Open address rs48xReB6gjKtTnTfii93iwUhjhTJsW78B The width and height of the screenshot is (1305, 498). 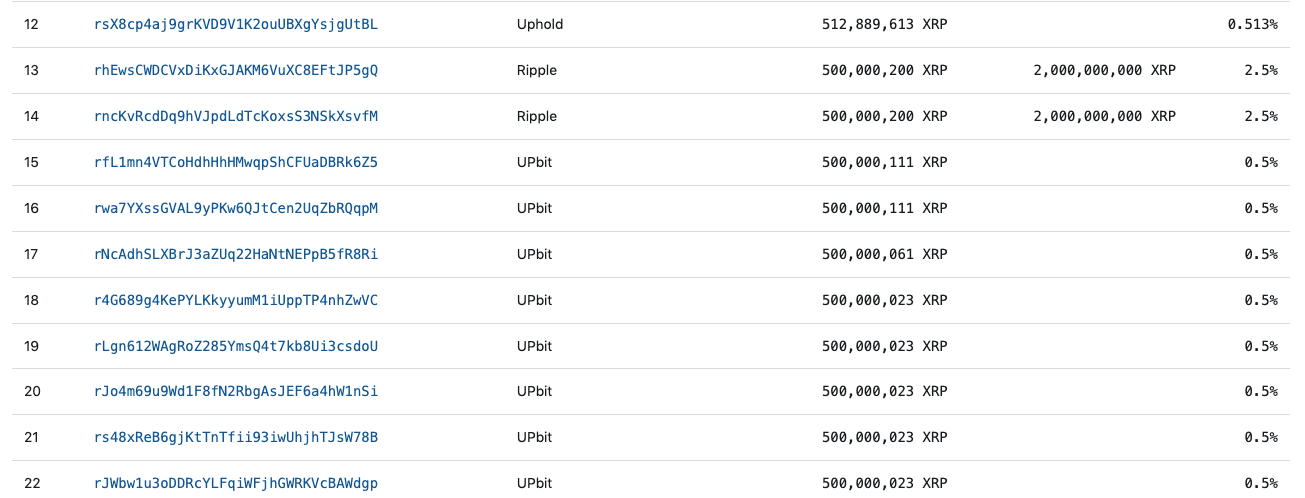pyautogui.click(x=236, y=437)
